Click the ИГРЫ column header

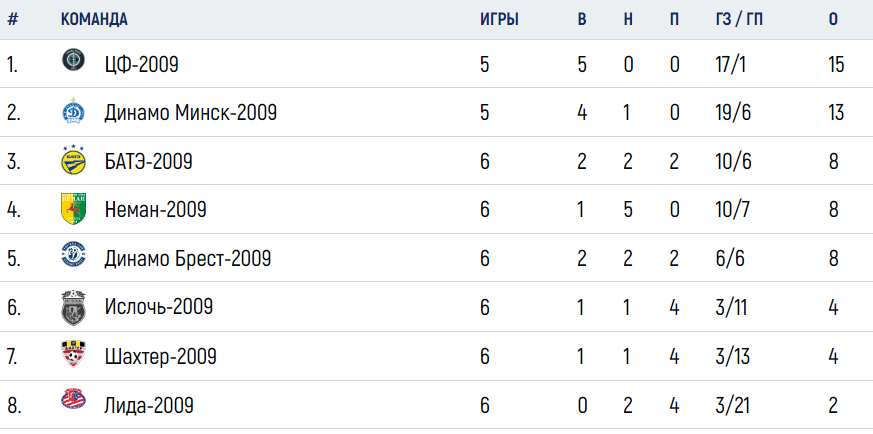[499, 19]
